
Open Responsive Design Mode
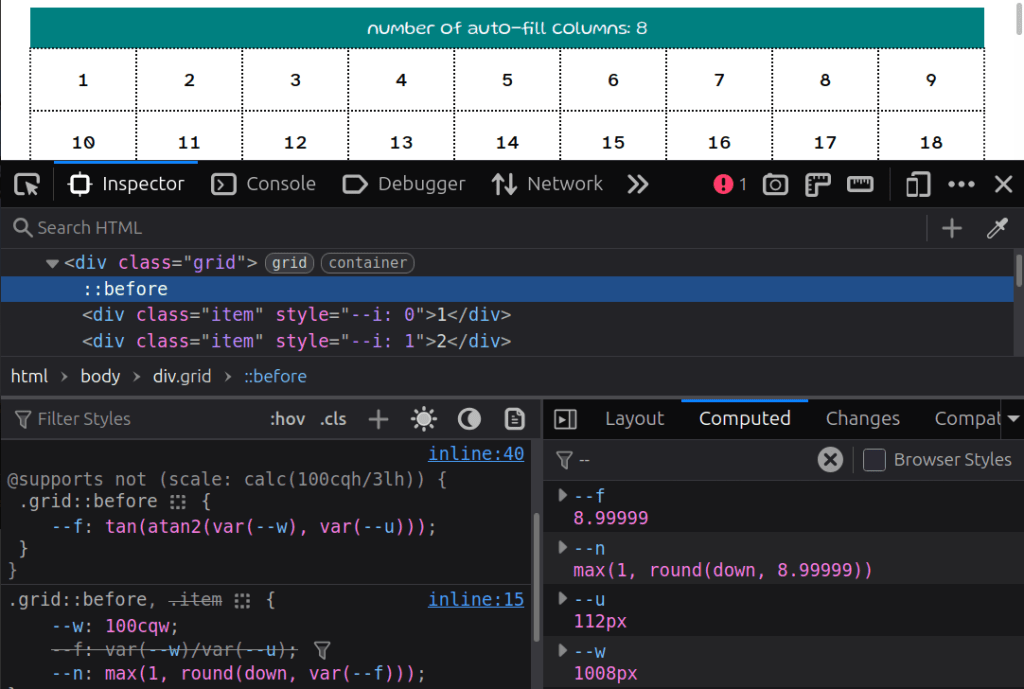point(917,184)
